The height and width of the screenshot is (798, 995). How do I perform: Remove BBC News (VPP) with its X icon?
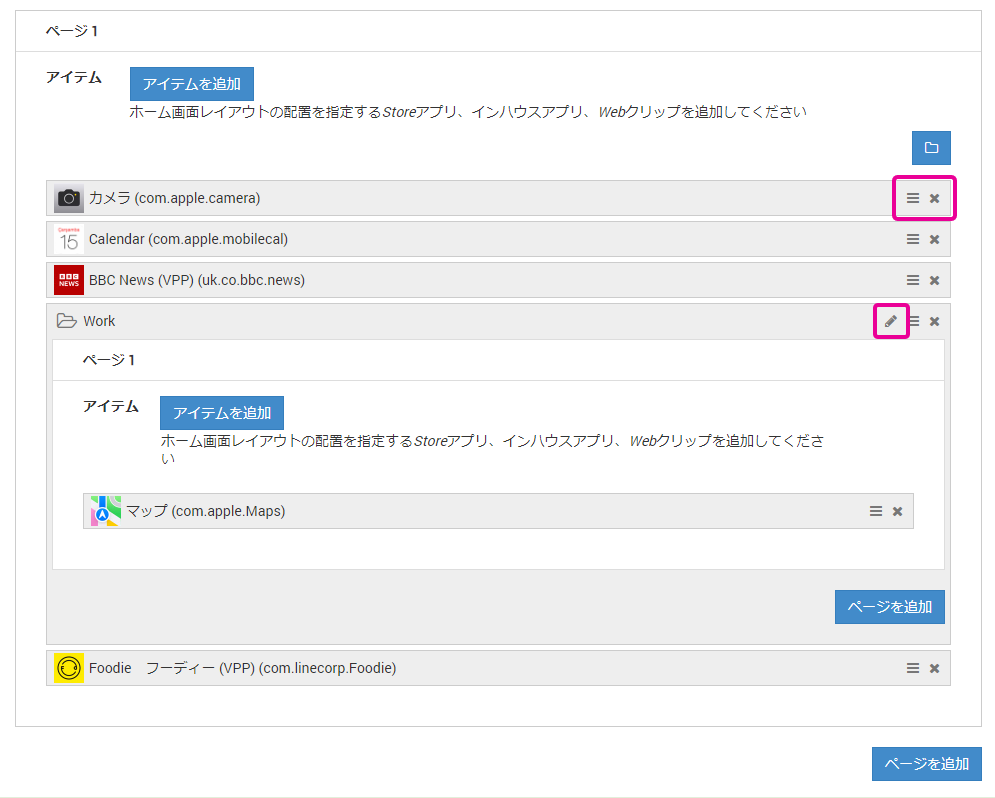pos(935,280)
